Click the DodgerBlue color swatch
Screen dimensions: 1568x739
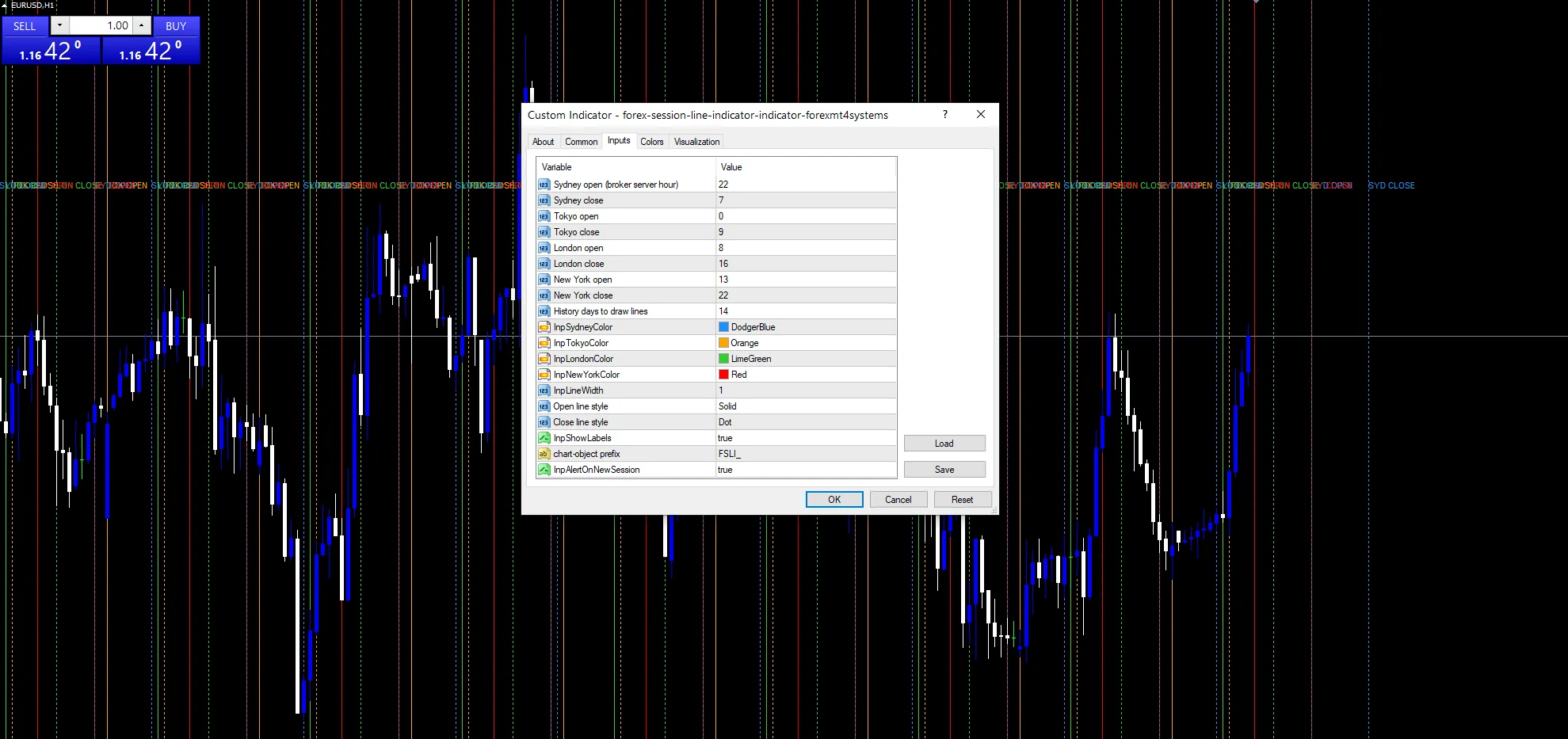click(x=723, y=327)
